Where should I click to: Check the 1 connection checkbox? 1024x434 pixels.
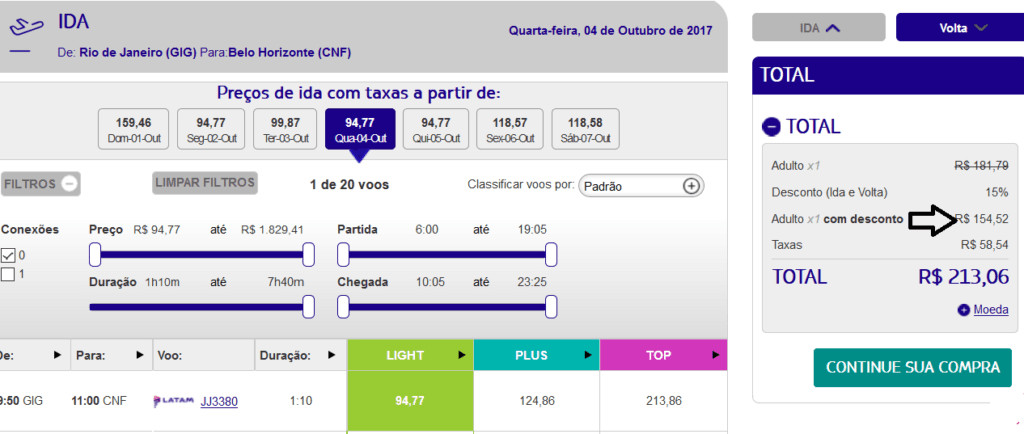(8, 274)
